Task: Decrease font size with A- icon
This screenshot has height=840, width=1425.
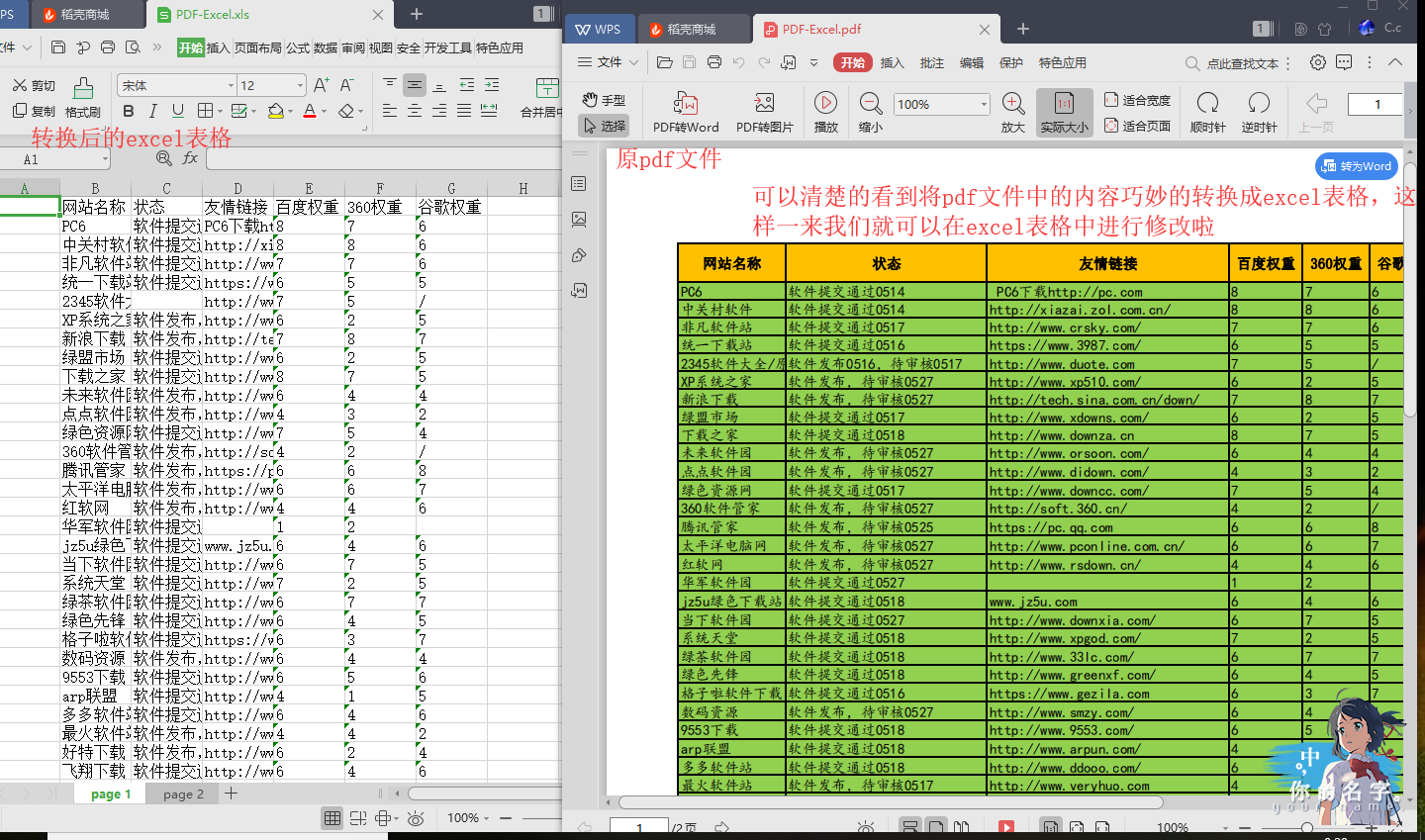Action: [347, 85]
